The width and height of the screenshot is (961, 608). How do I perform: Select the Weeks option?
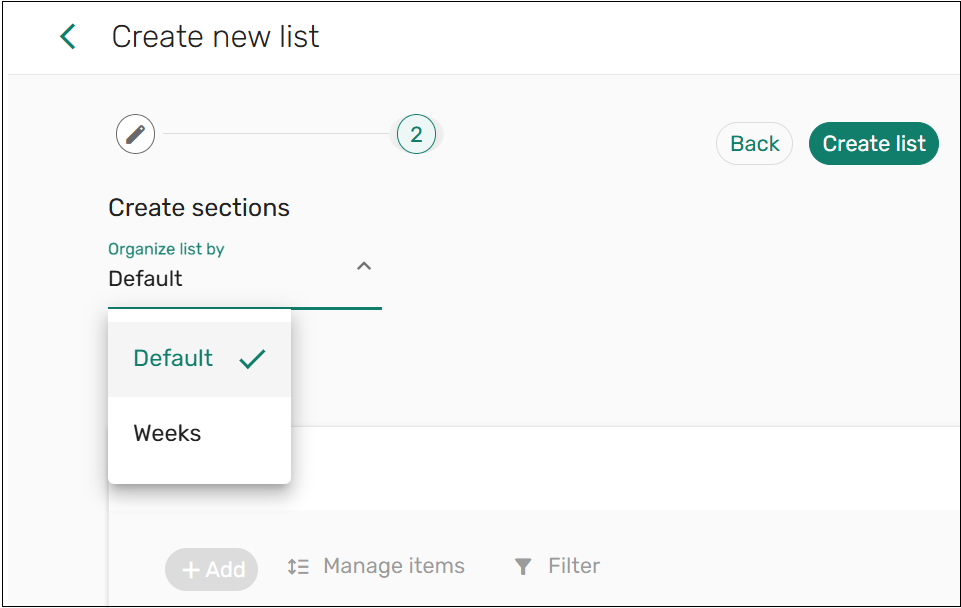click(x=167, y=433)
